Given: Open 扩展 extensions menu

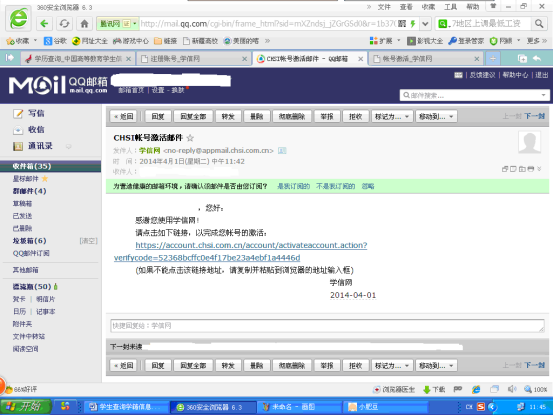Looking at the screenshot, I should [x=381, y=41].
